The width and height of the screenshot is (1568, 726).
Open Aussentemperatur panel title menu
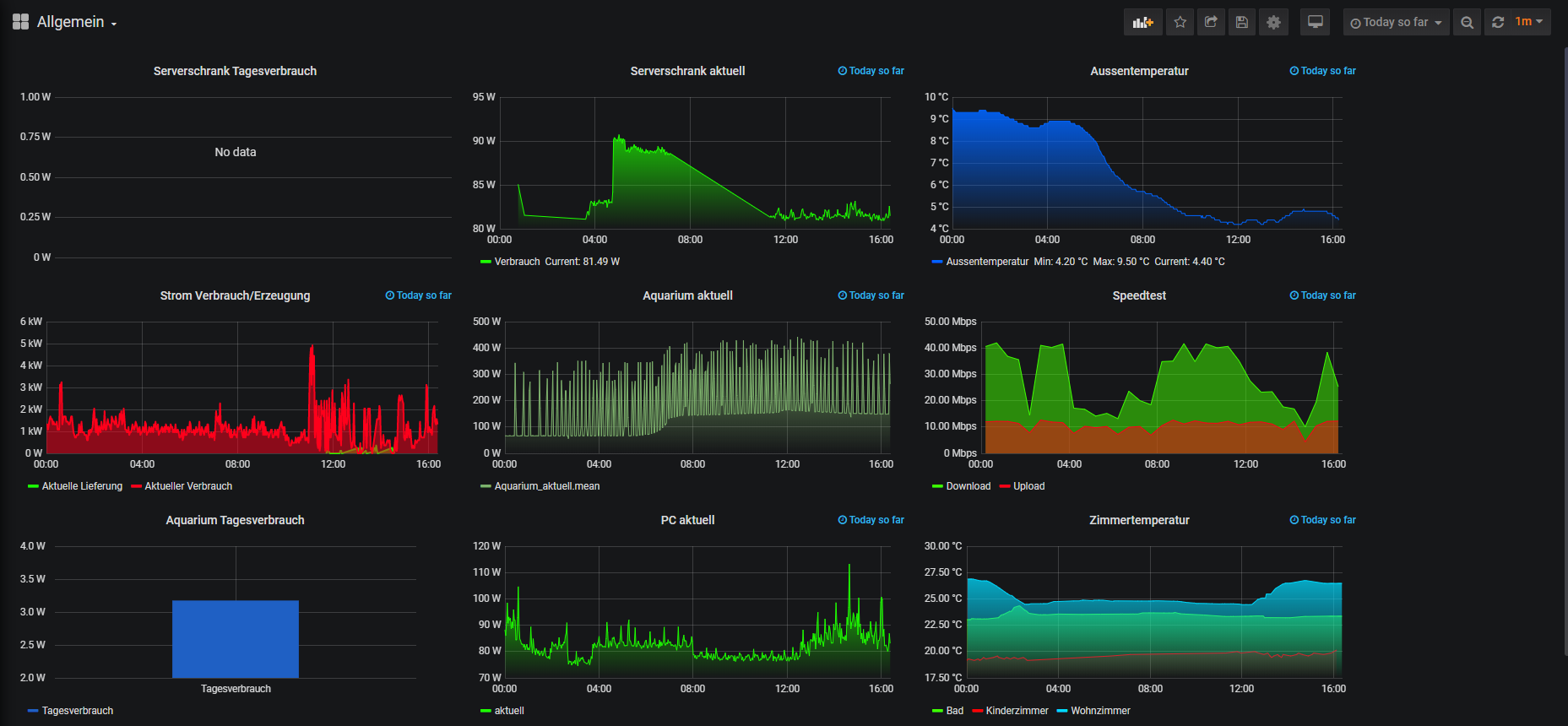tap(1139, 71)
